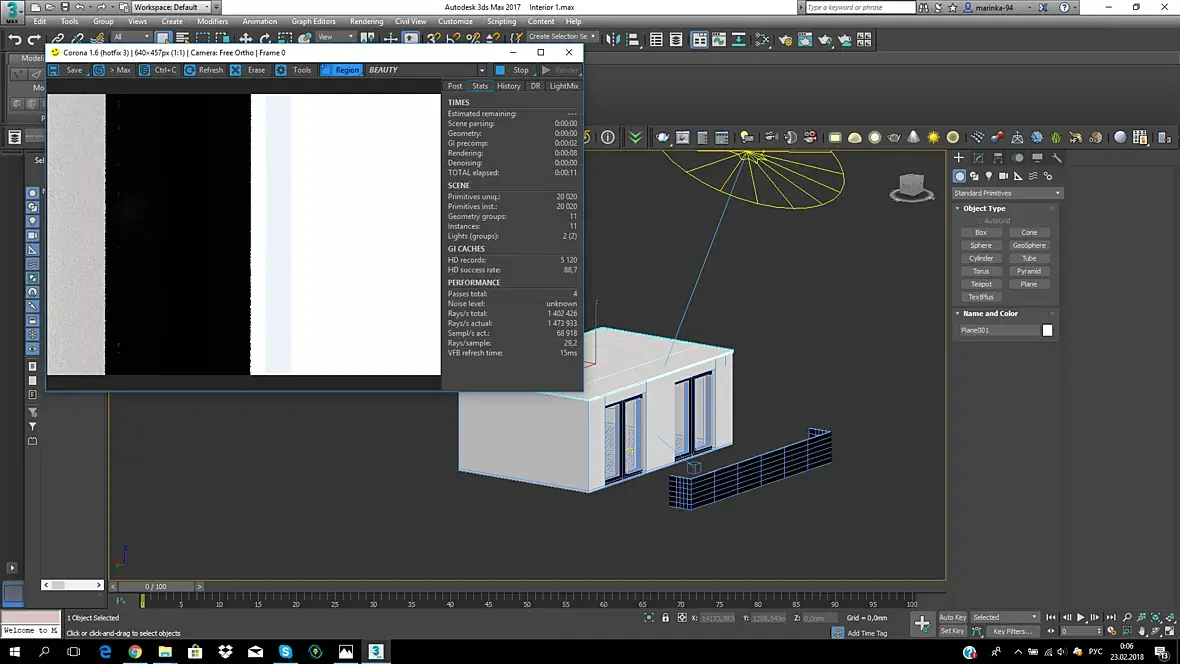Select the Lights category icon in Create panel
The height and width of the screenshot is (664, 1180).
coord(989,176)
